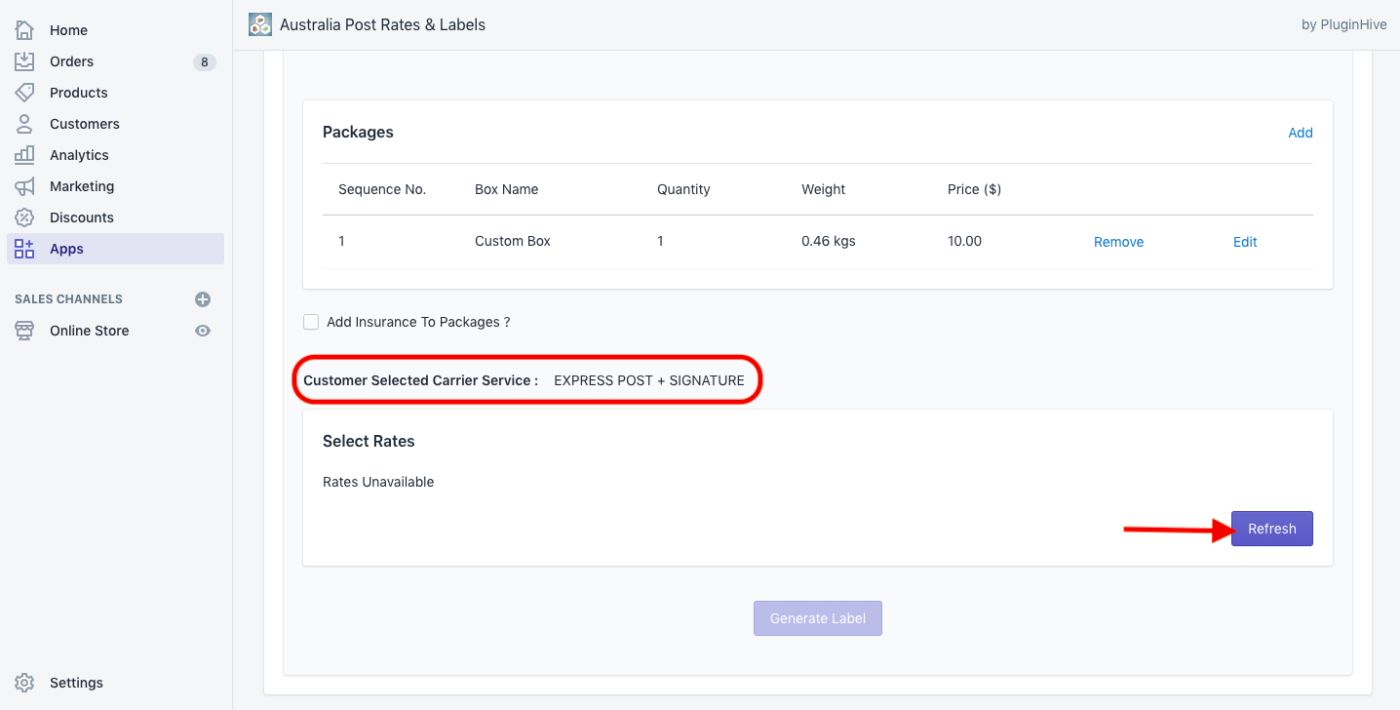Click the Select Rates heading
Screen dimensions: 1400x710
click(x=369, y=441)
